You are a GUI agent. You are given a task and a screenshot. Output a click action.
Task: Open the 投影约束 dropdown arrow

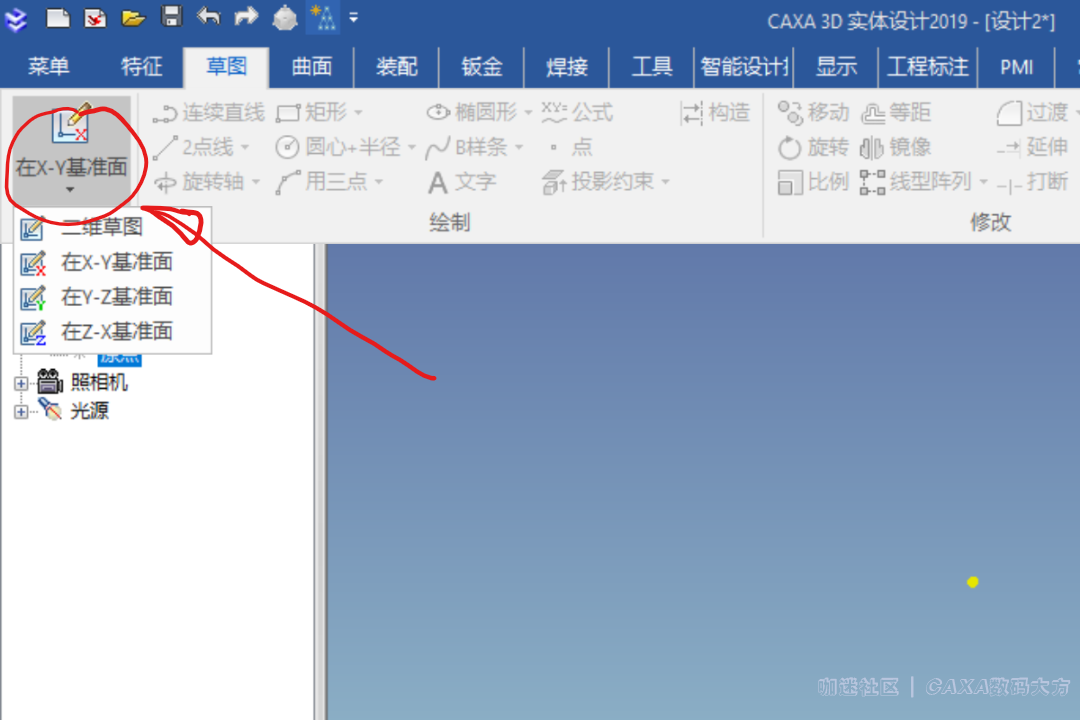point(665,183)
